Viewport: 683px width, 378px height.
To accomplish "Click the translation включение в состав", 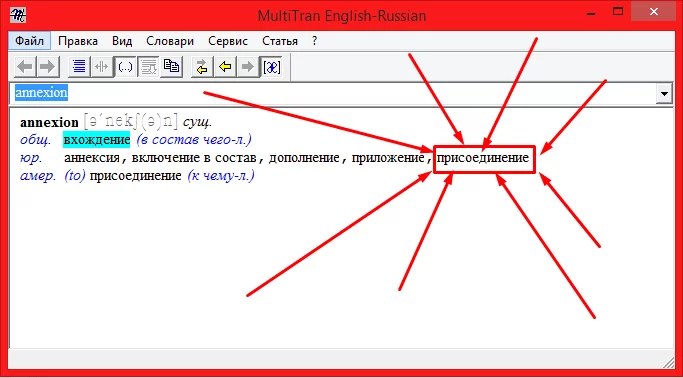I will coord(194,158).
